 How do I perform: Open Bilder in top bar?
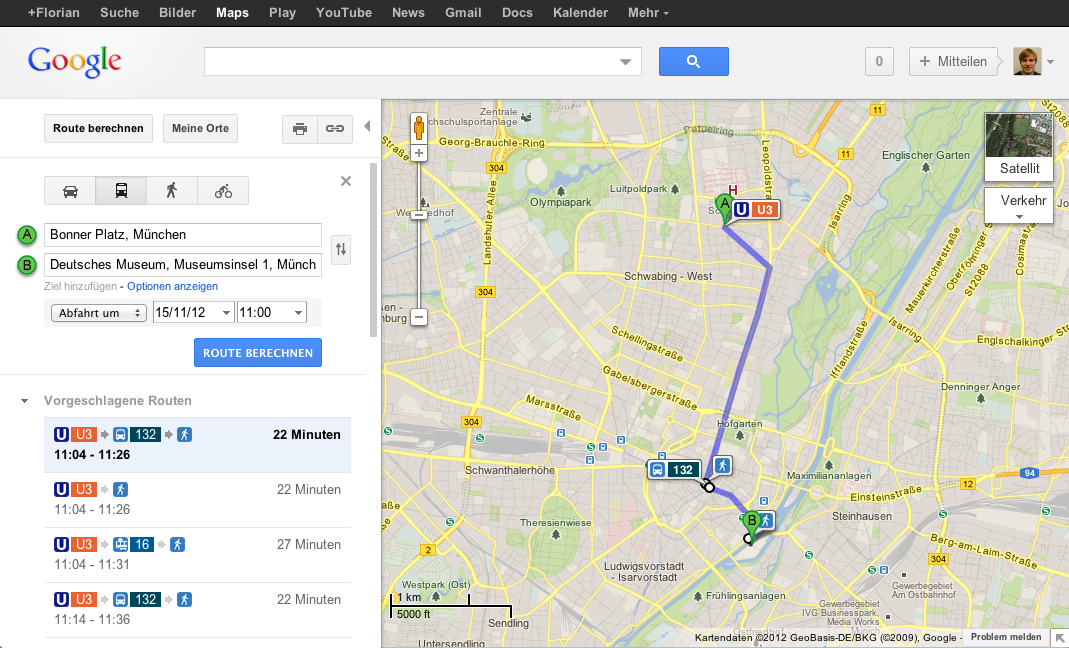coord(177,12)
